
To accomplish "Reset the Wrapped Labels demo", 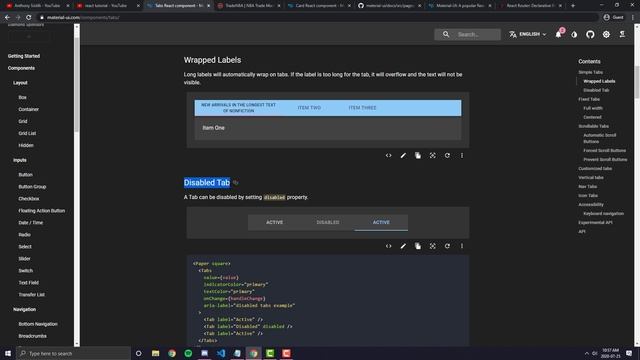I will [447, 156].
